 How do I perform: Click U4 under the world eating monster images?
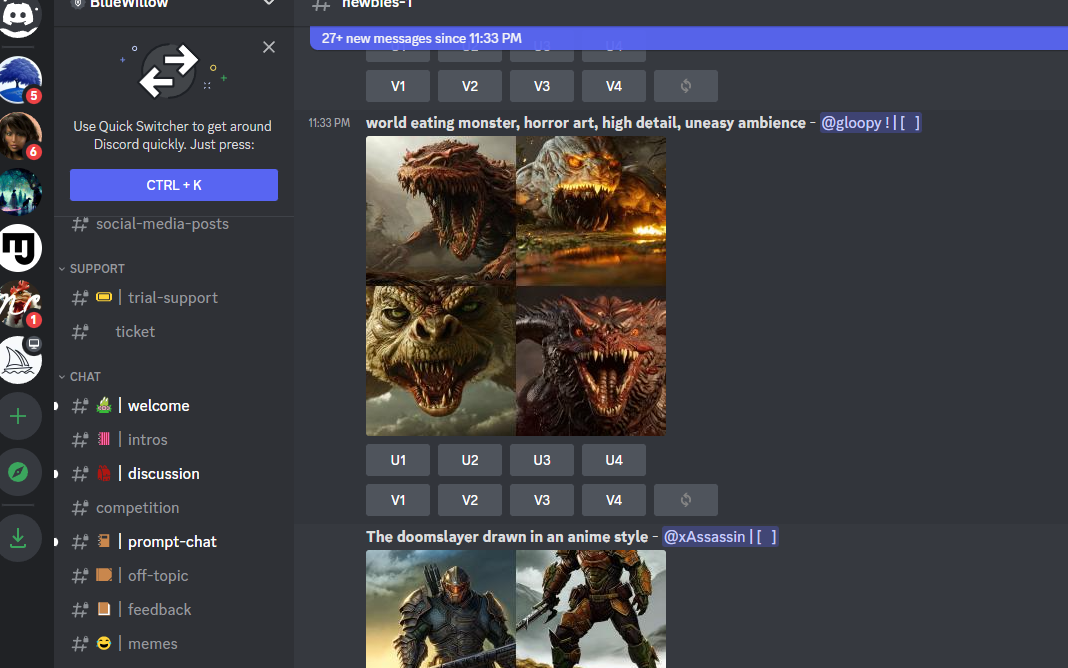pos(614,460)
